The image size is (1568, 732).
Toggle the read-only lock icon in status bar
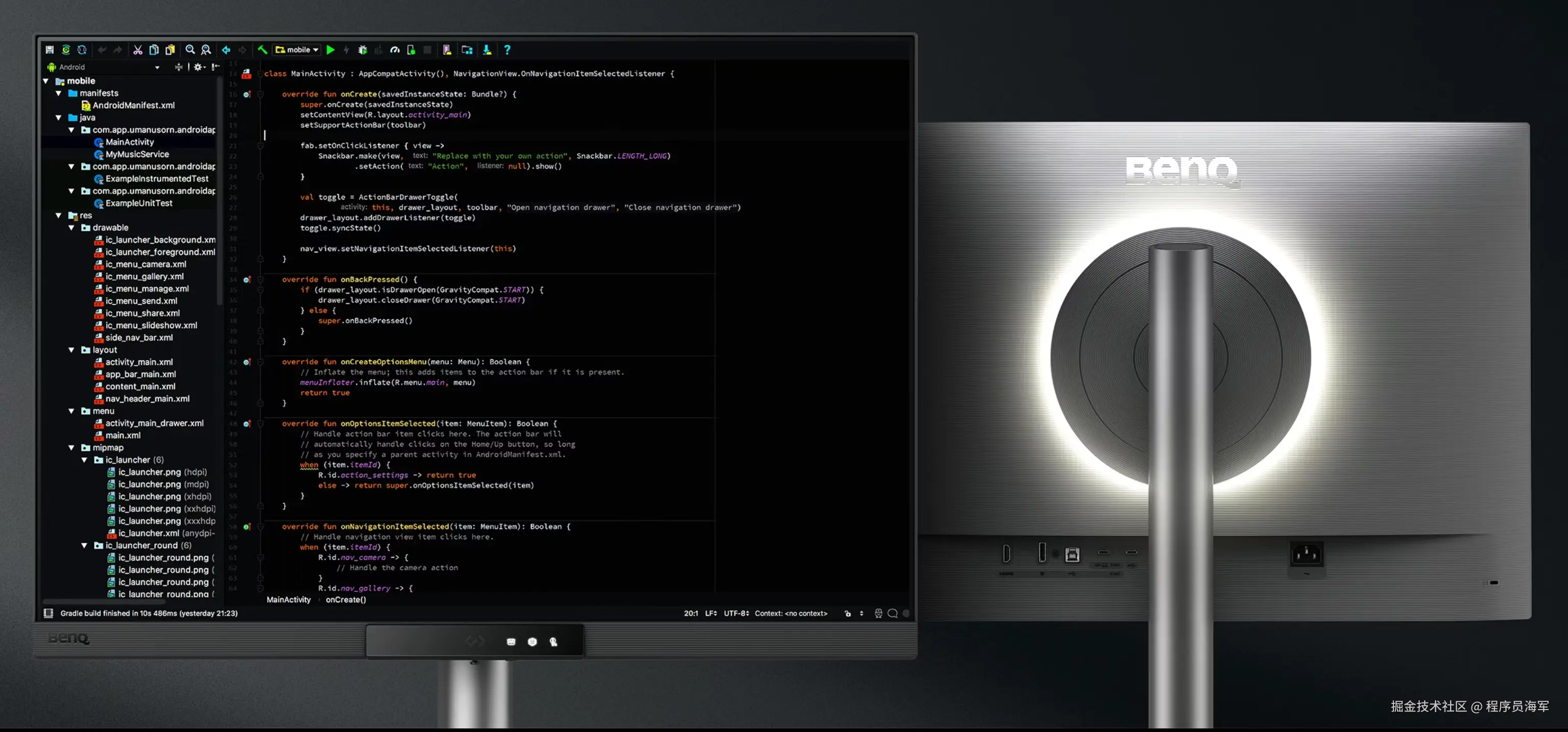point(847,613)
